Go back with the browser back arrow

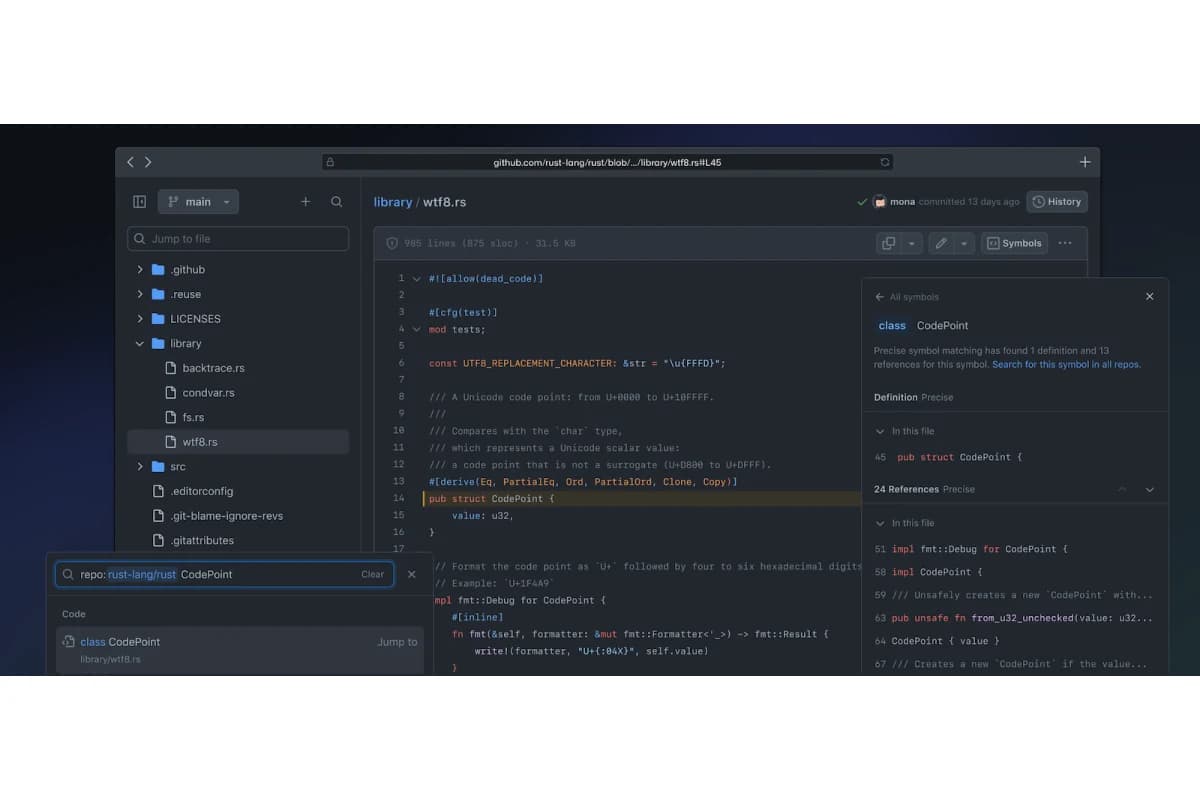[130, 162]
